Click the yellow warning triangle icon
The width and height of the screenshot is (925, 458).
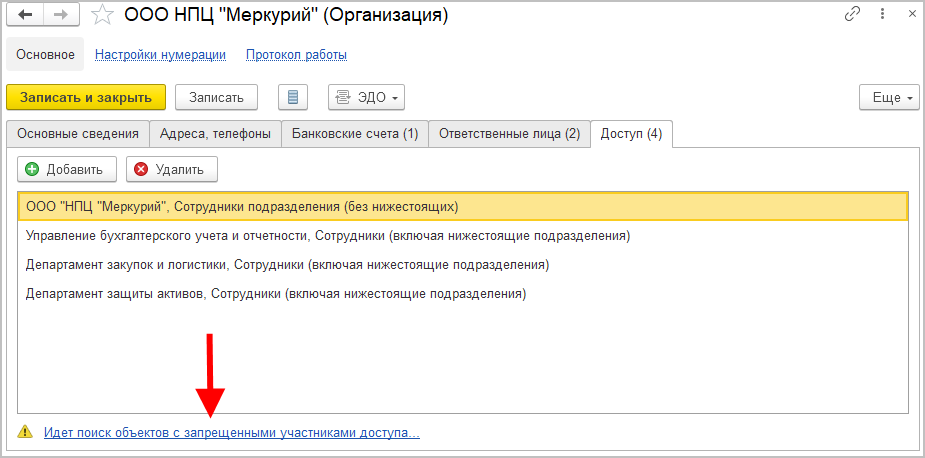coord(25,433)
